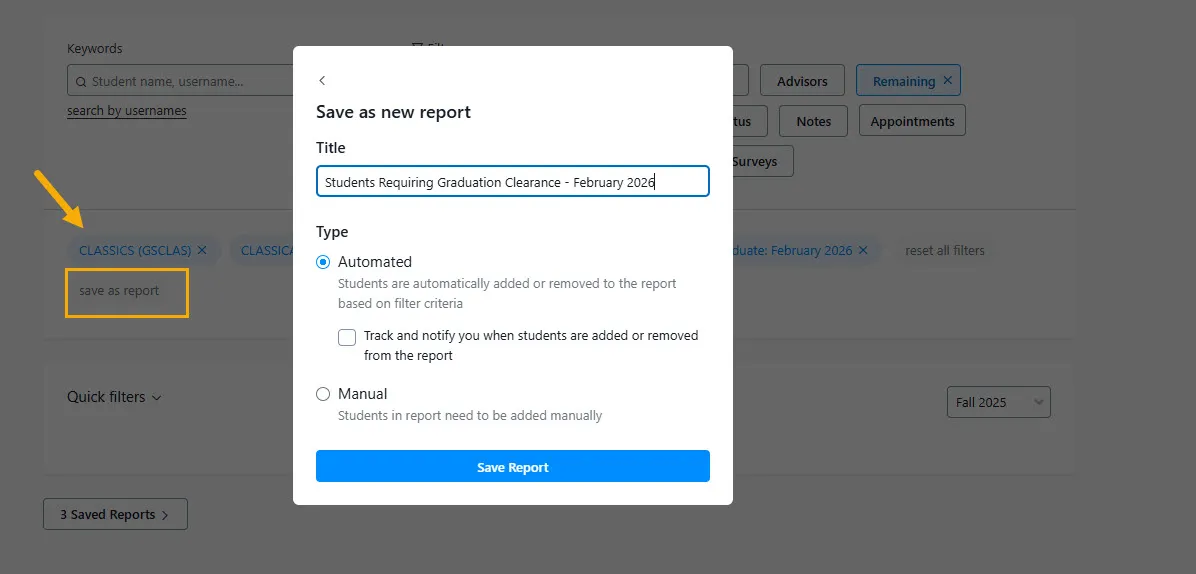Open the Notes filter

point(814,121)
